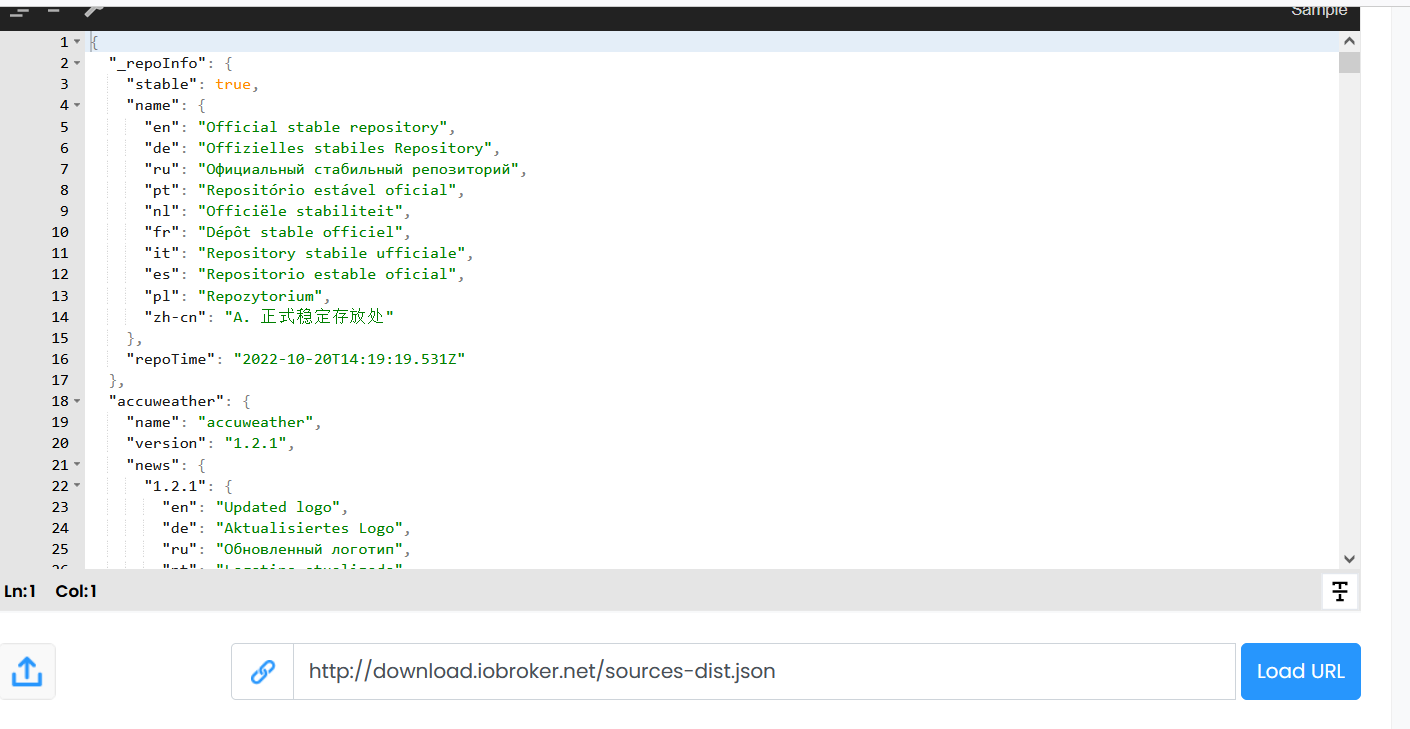Image resolution: width=1410 pixels, height=729 pixels.
Task: Click the "news" key on line 21
Action: coord(153,465)
